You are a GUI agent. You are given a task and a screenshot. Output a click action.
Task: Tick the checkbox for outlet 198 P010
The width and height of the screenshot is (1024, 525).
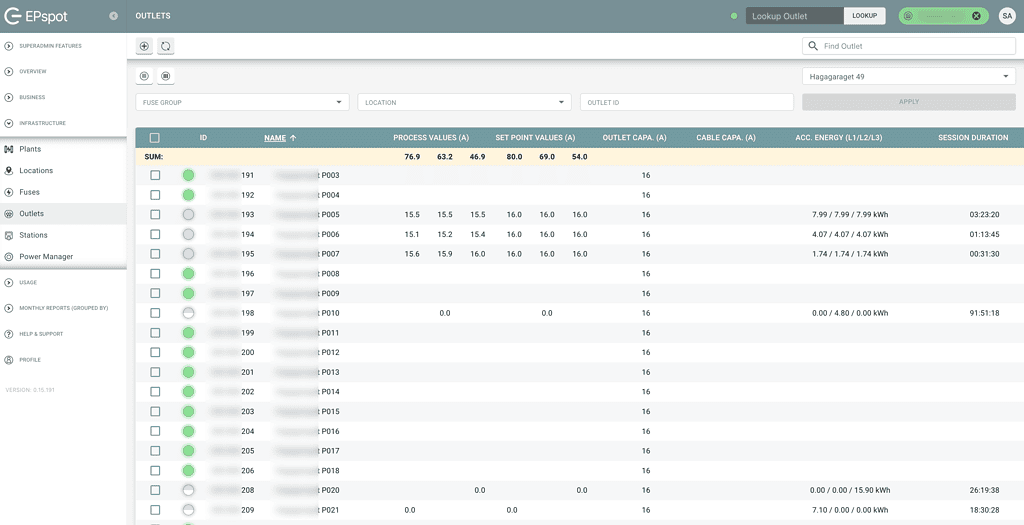click(155, 313)
